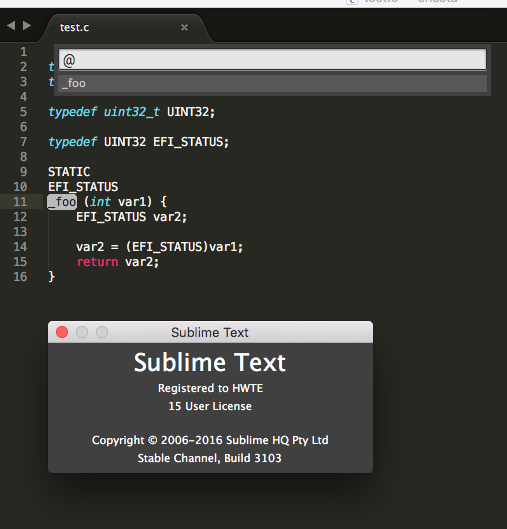Viewport: 507px width, 529px height.
Task: Click line number 16 in gutter
Action: coord(20,277)
